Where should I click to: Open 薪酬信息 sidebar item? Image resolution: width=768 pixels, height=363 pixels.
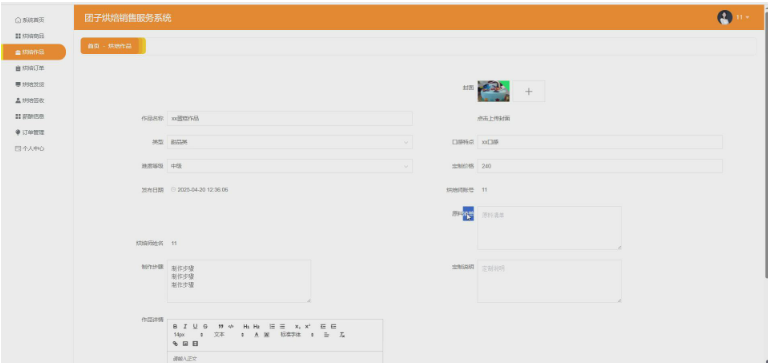(30, 117)
